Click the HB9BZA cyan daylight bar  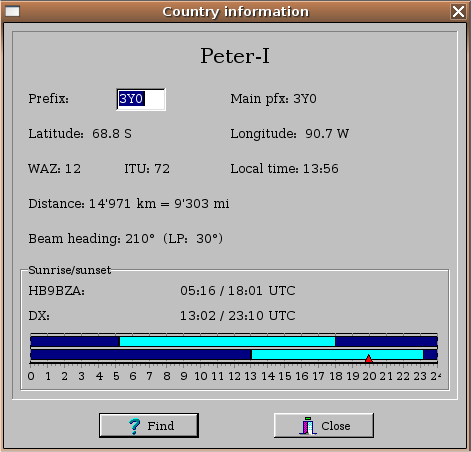coord(227,341)
